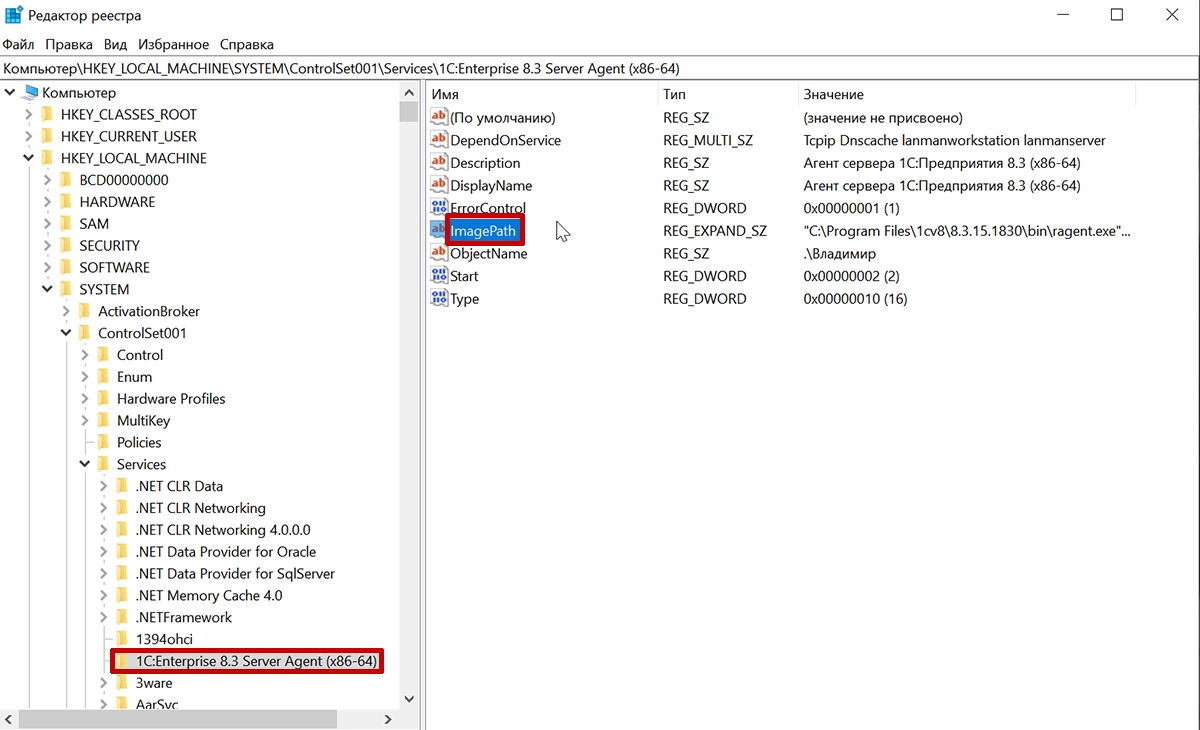Image resolution: width=1200 pixels, height=730 pixels.
Task: Select the Policies folder icon
Action: click(x=102, y=442)
